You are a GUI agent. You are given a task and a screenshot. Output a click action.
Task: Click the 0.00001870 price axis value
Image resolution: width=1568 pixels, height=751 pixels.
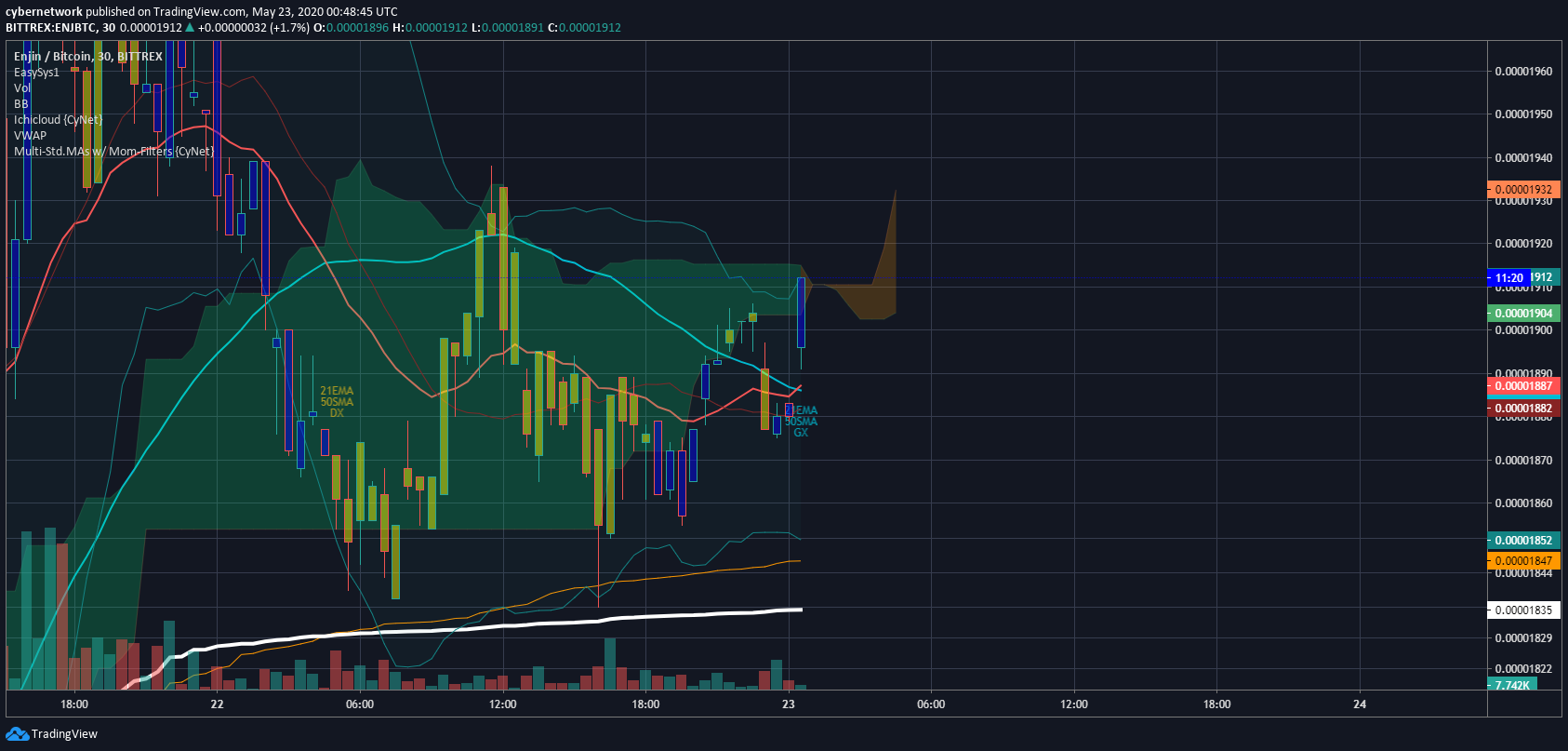coord(1523,461)
